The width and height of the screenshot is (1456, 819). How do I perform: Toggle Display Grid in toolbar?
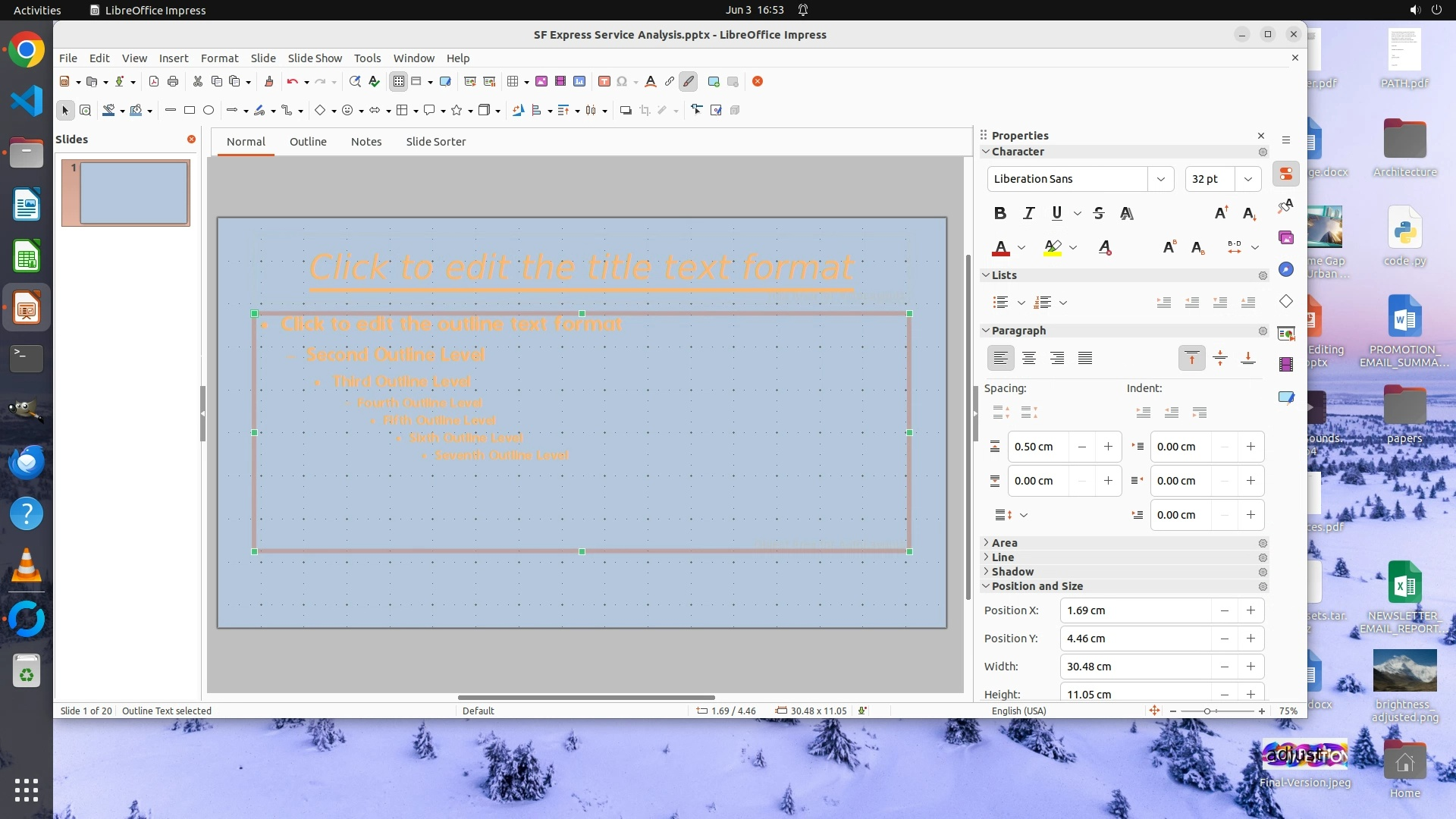click(399, 81)
